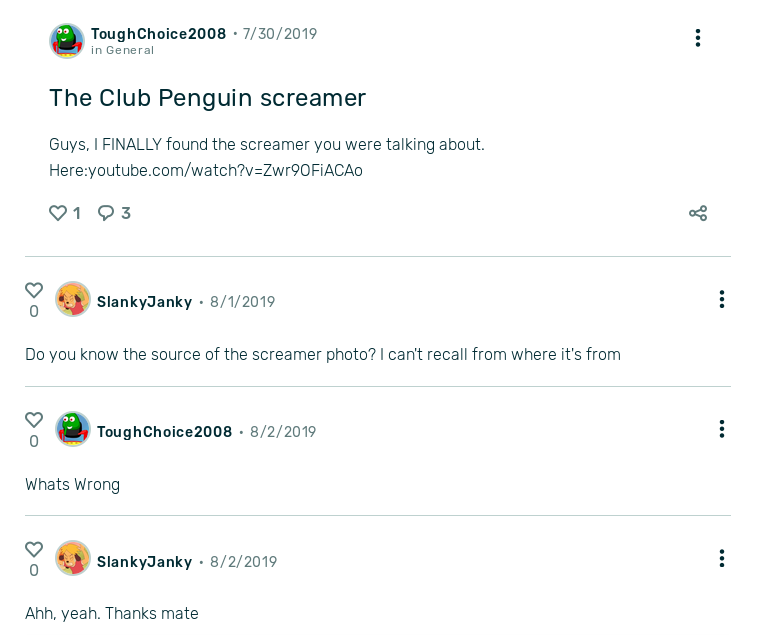
Task: Open ToughChoice2008 profile from post header
Action: tap(158, 34)
